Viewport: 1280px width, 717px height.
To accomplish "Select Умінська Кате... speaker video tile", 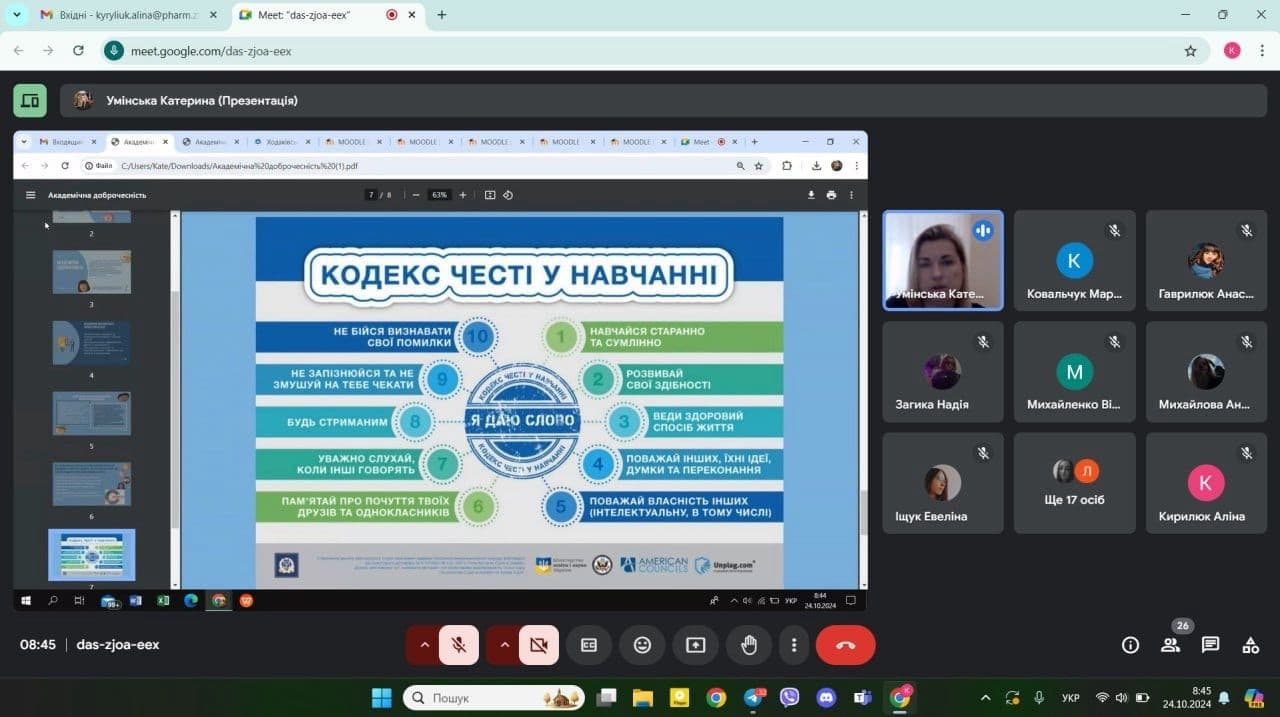I will pyautogui.click(x=943, y=260).
